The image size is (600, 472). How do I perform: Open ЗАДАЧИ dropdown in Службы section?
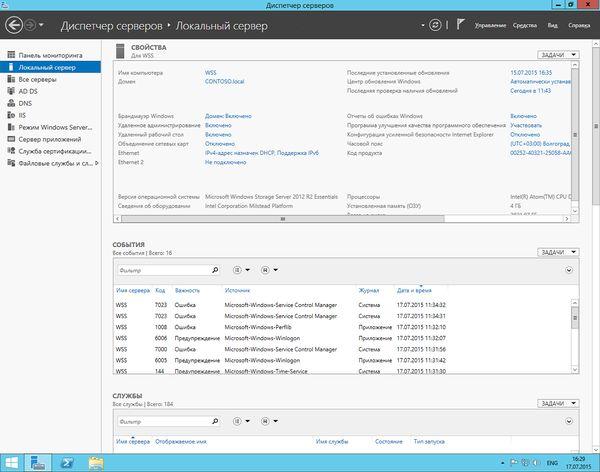(558, 403)
